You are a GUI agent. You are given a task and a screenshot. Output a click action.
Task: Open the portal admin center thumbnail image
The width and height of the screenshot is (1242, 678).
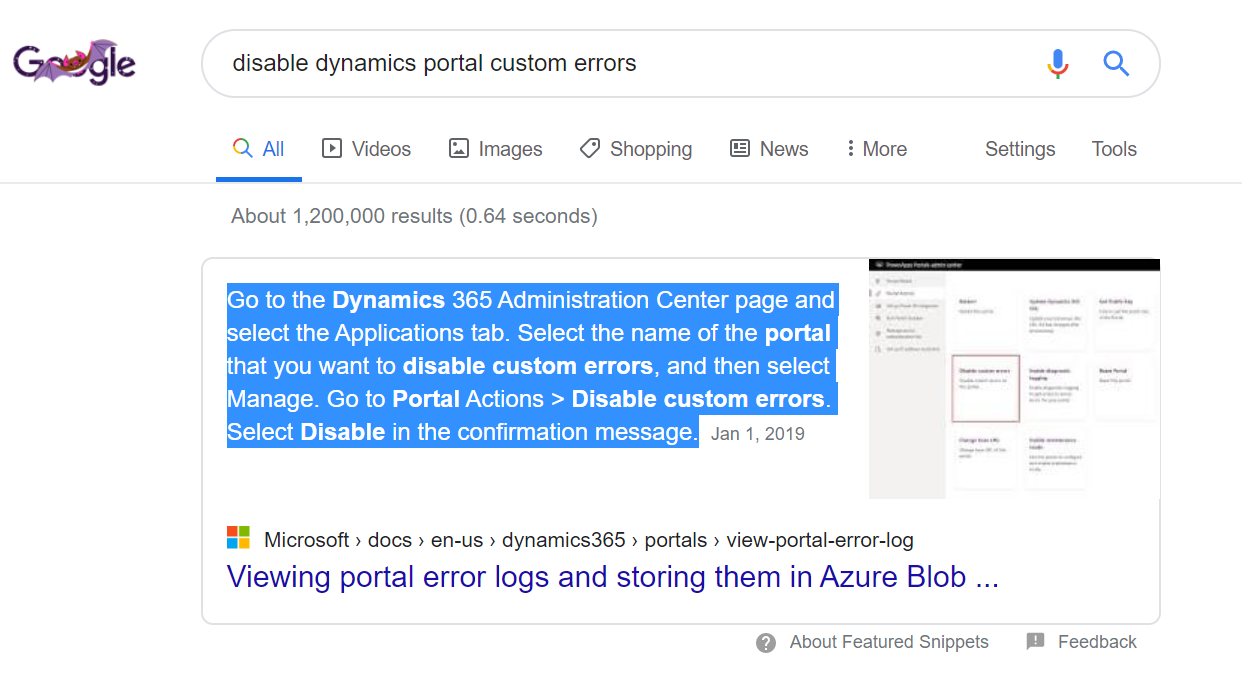[x=1014, y=379]
